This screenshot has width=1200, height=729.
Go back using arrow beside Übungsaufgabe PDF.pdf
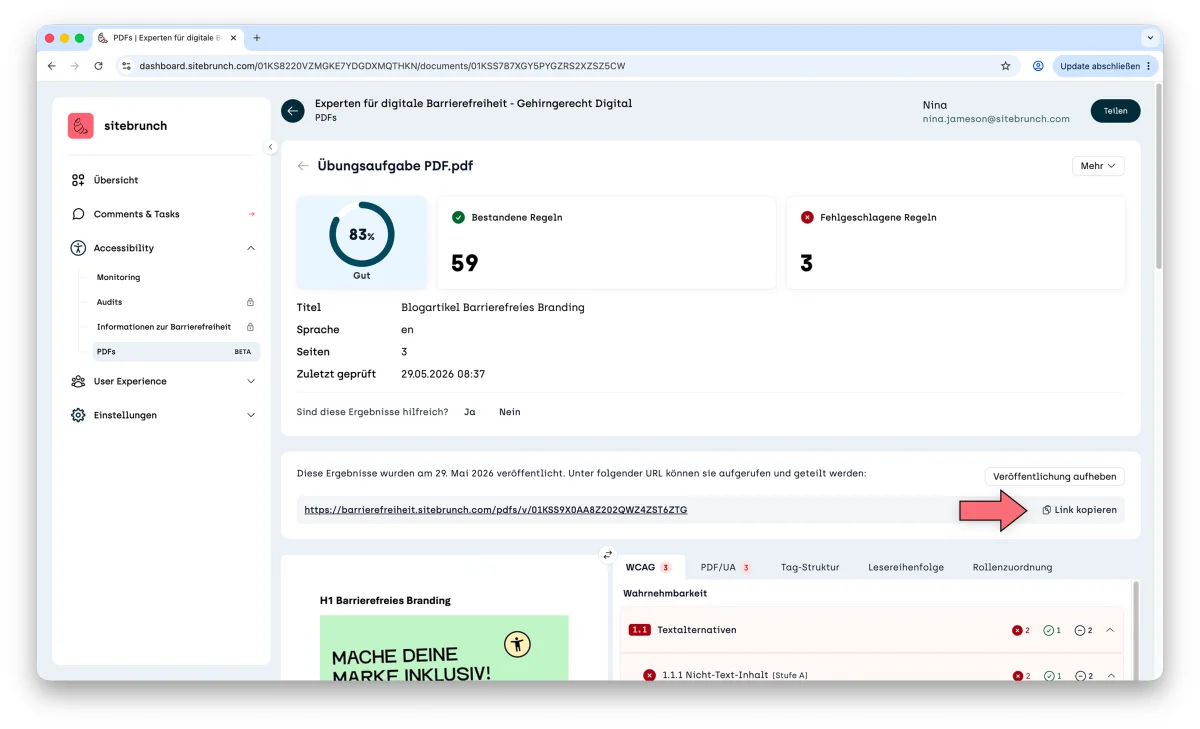pyautogui.click(x=303, y=166)
